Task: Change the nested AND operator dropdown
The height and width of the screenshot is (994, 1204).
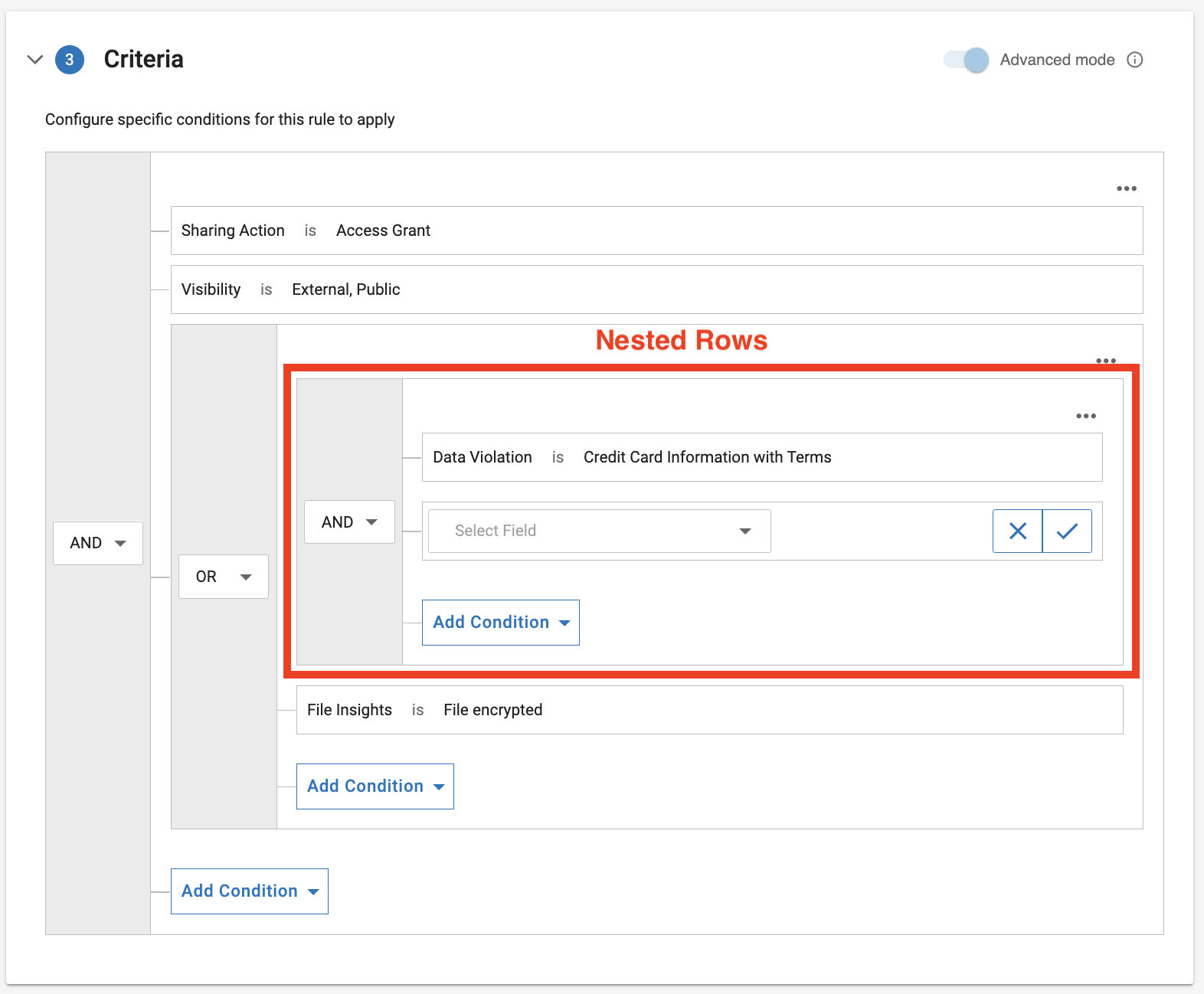Action: (349, 522)
